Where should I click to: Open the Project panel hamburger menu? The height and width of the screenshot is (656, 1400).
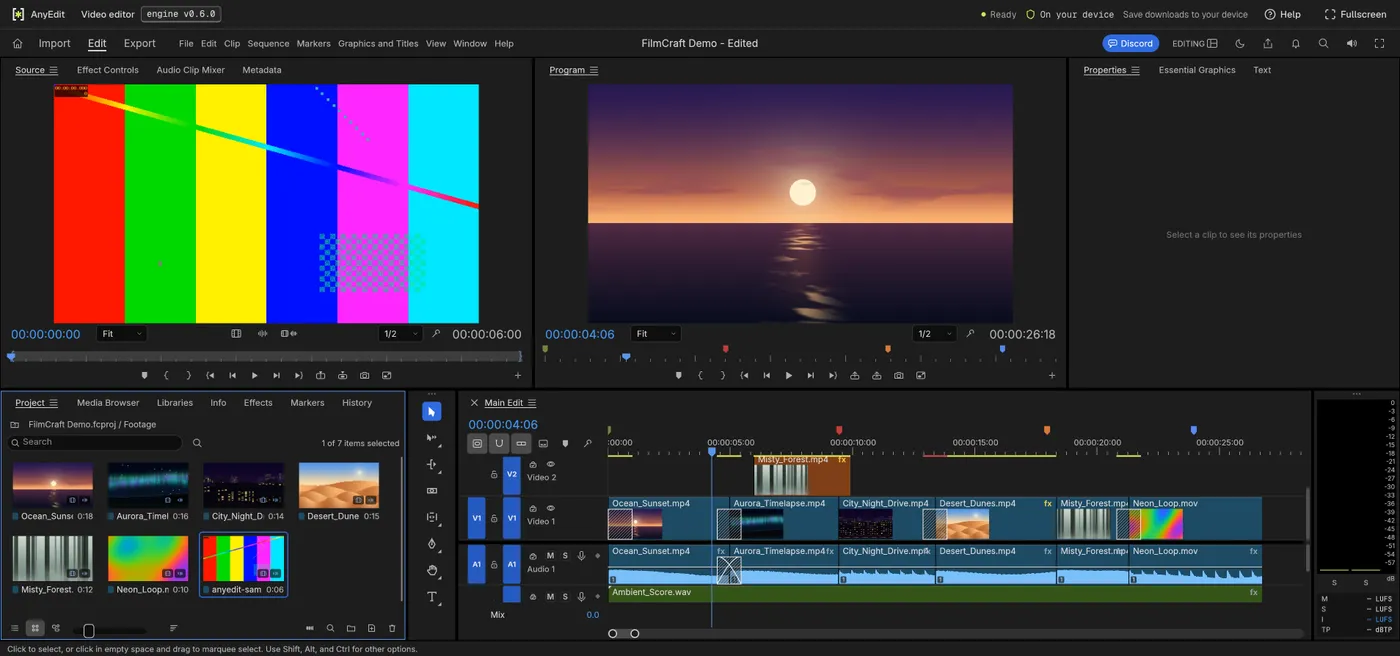53,403
